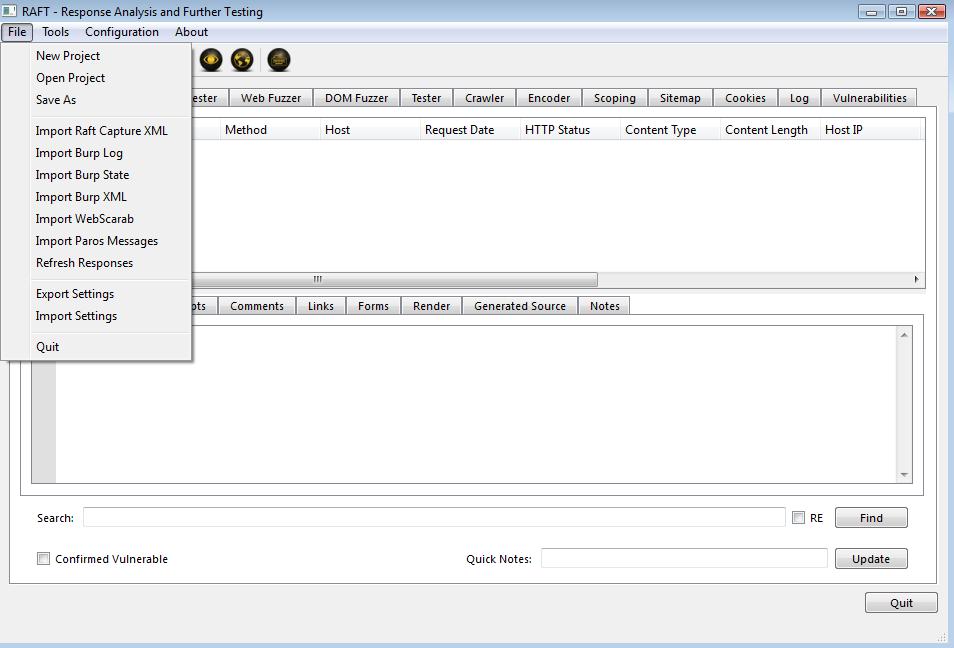Click the horizontal scrollbar thumb in the table
The height and width of the screenshot is (648, 954).
pyautogui.click(x=394, y=279)
